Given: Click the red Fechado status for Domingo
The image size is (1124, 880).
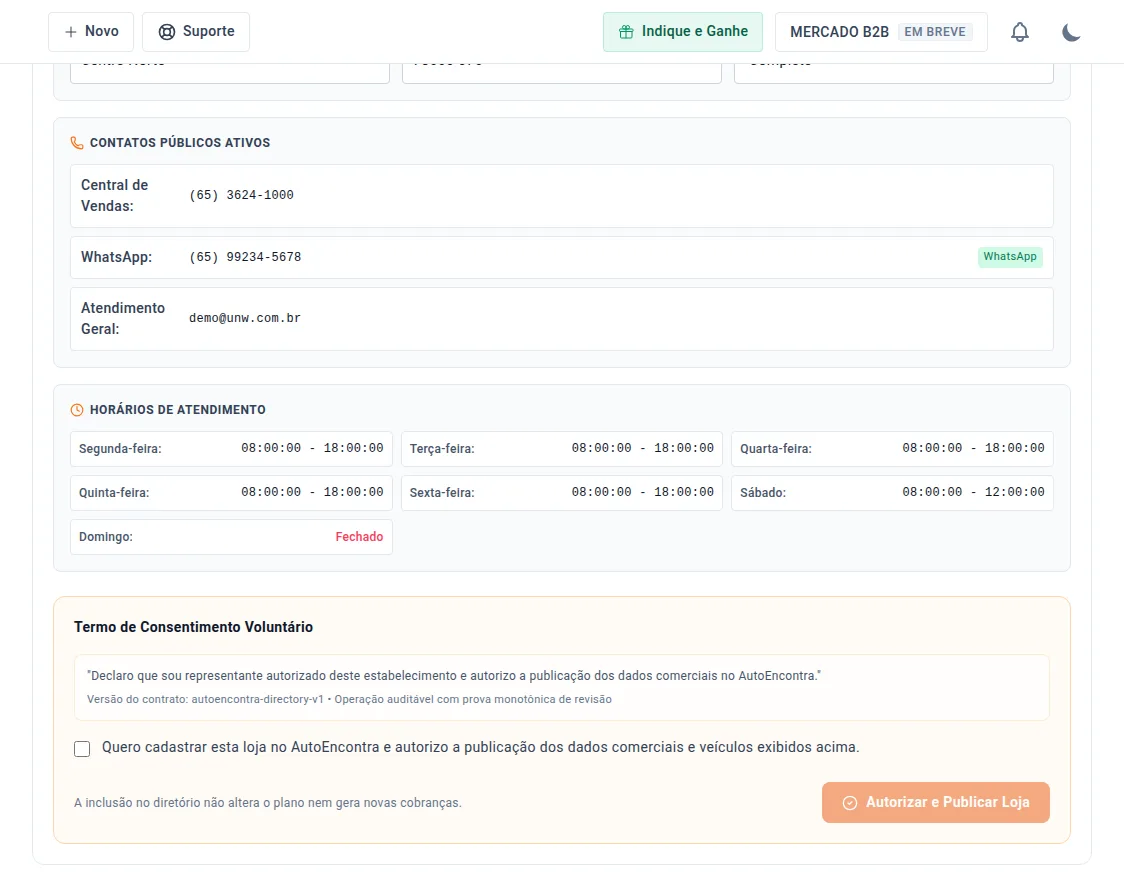Looking at the screenshot, I should (359, 537).
